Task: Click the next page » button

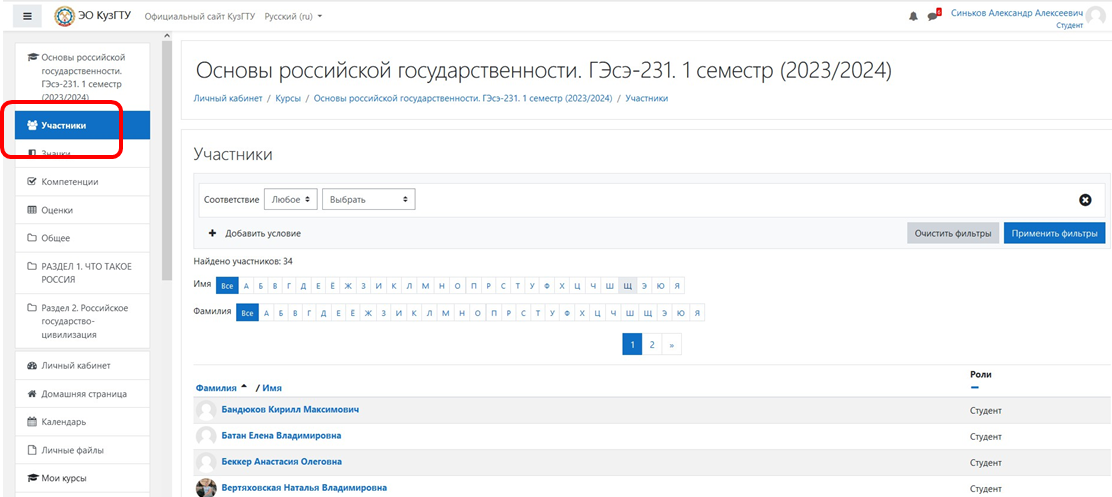Action: coord(671,345)
